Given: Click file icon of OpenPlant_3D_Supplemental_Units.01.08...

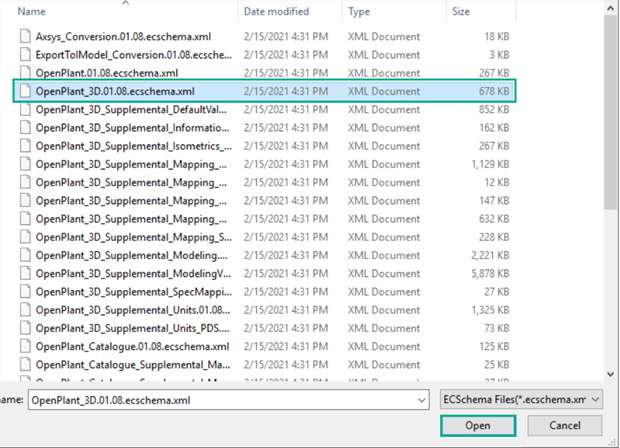Looking at the screenshot, I should 25,310.
